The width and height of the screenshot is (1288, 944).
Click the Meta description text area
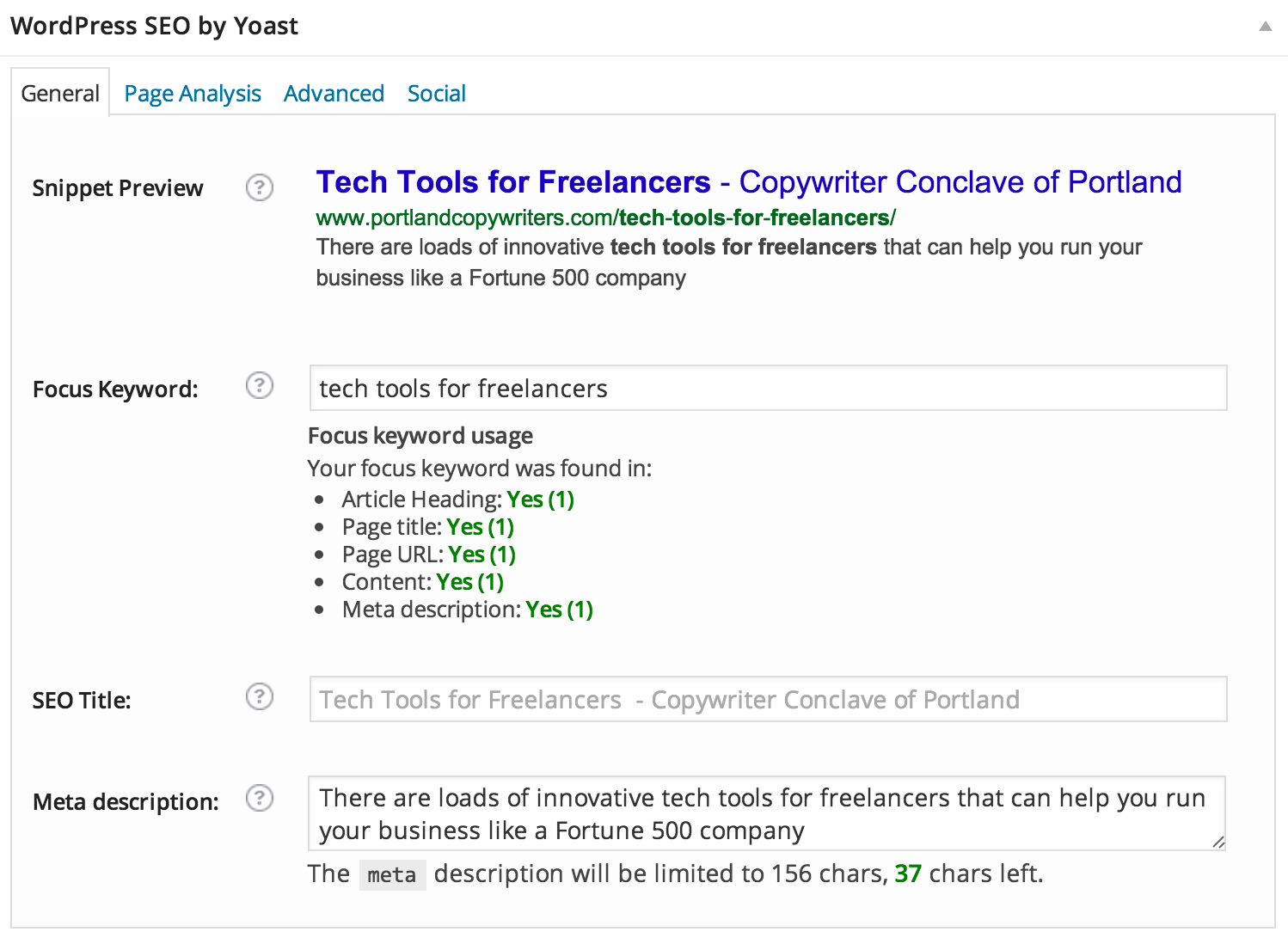click(766, 813)
